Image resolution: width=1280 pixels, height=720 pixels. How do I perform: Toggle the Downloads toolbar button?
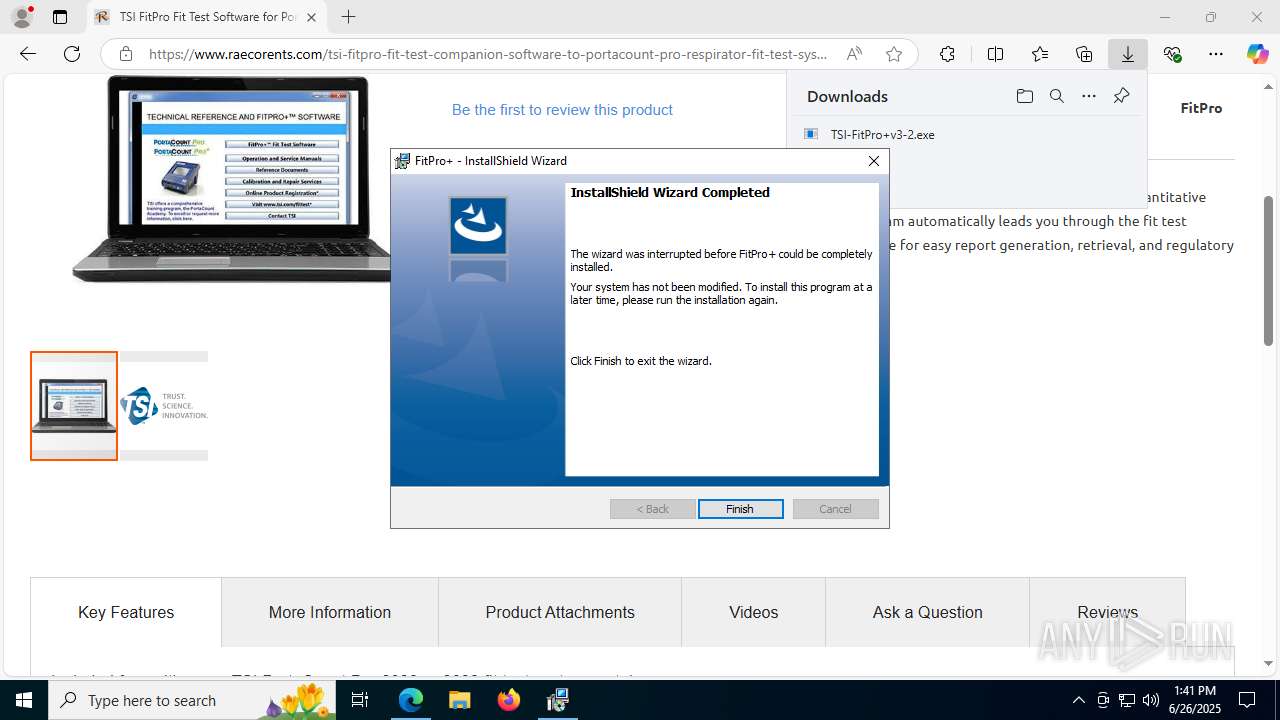pos(1128,54)
